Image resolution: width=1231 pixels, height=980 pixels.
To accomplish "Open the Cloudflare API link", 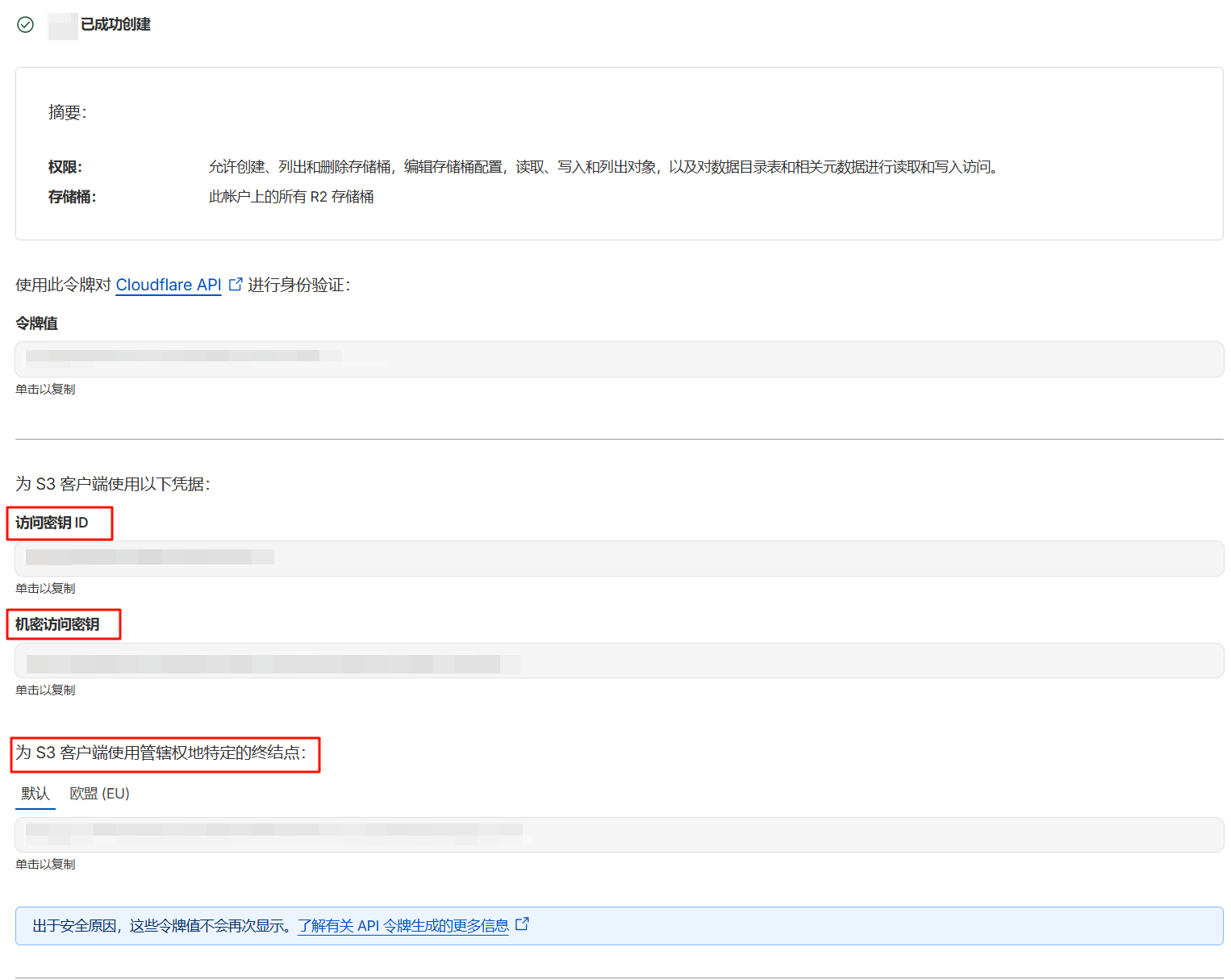I will 168,285.
